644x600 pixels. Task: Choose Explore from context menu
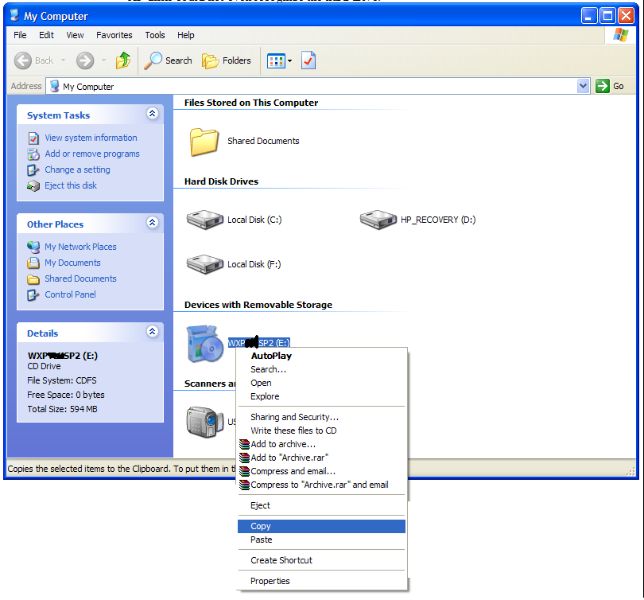[x=322, y=397]
